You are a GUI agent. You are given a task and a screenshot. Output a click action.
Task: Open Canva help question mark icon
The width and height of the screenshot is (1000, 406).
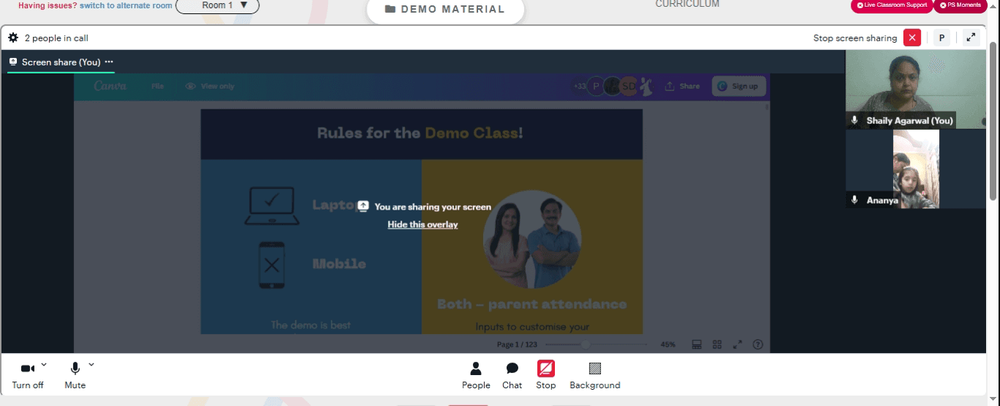[758, 344]
